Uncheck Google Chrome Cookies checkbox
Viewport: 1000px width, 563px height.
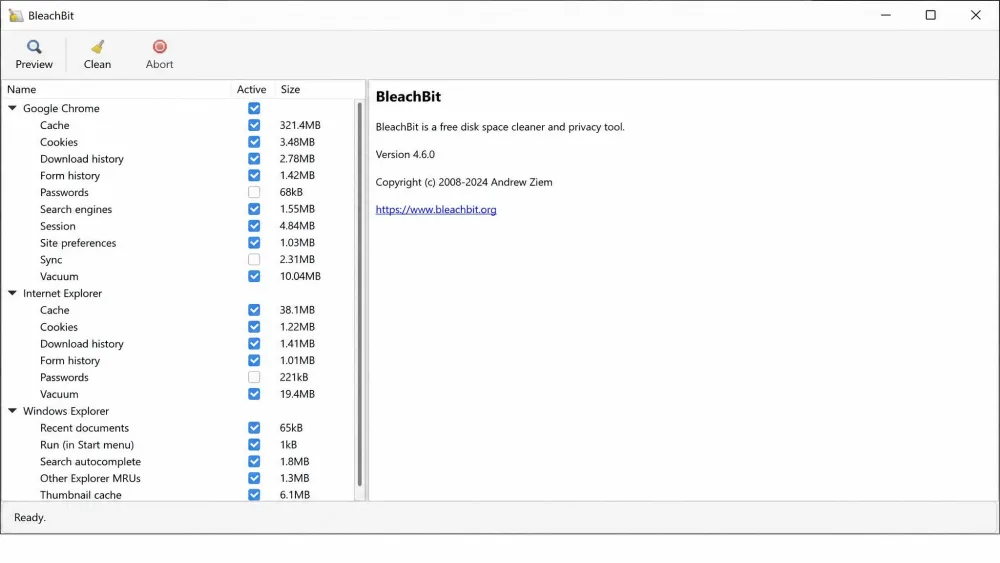pos(254,142)
